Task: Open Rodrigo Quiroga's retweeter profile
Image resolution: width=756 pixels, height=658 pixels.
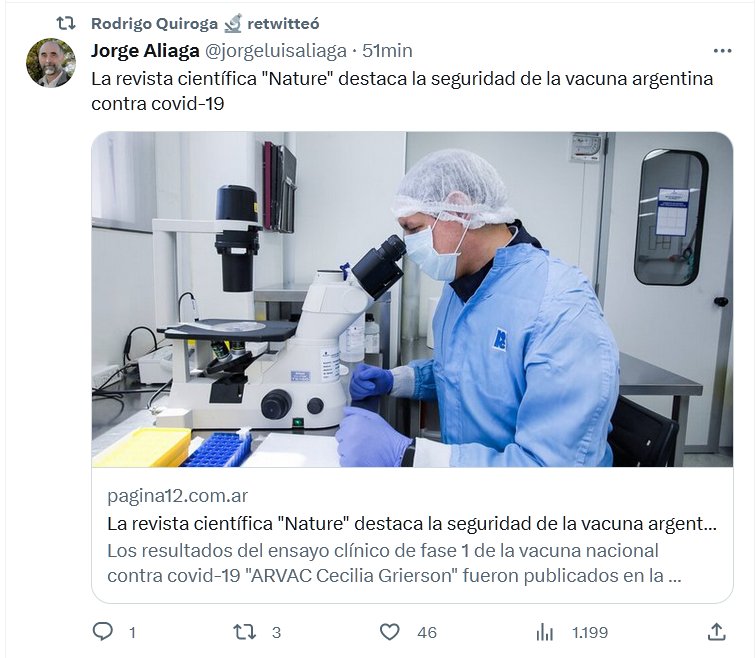Action: (154, 24)
